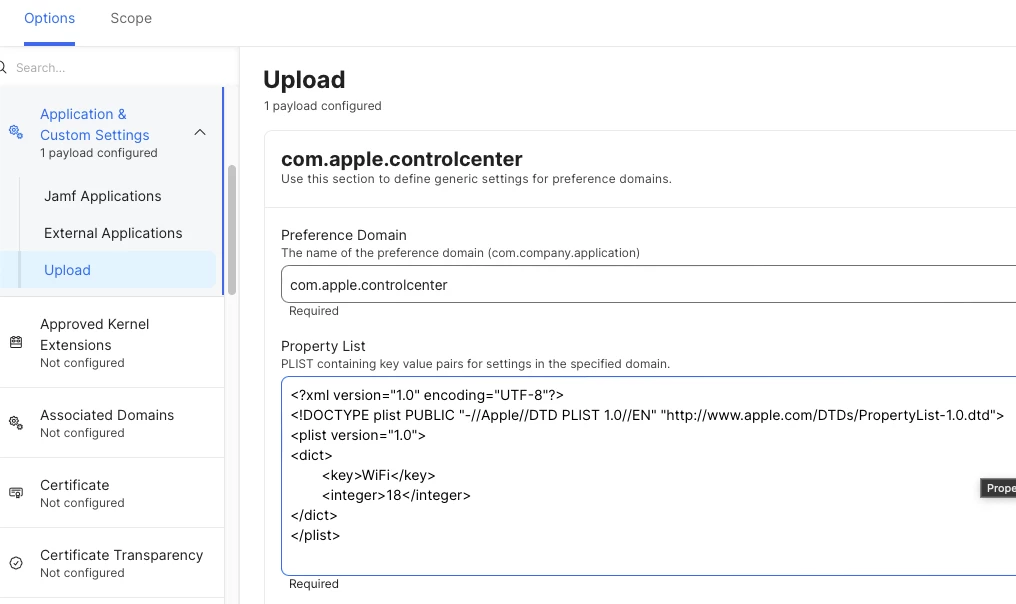The height and width of the screenshot is (604, 1016).
Task: Click the xml version declaration line
Action: point(427,395)
